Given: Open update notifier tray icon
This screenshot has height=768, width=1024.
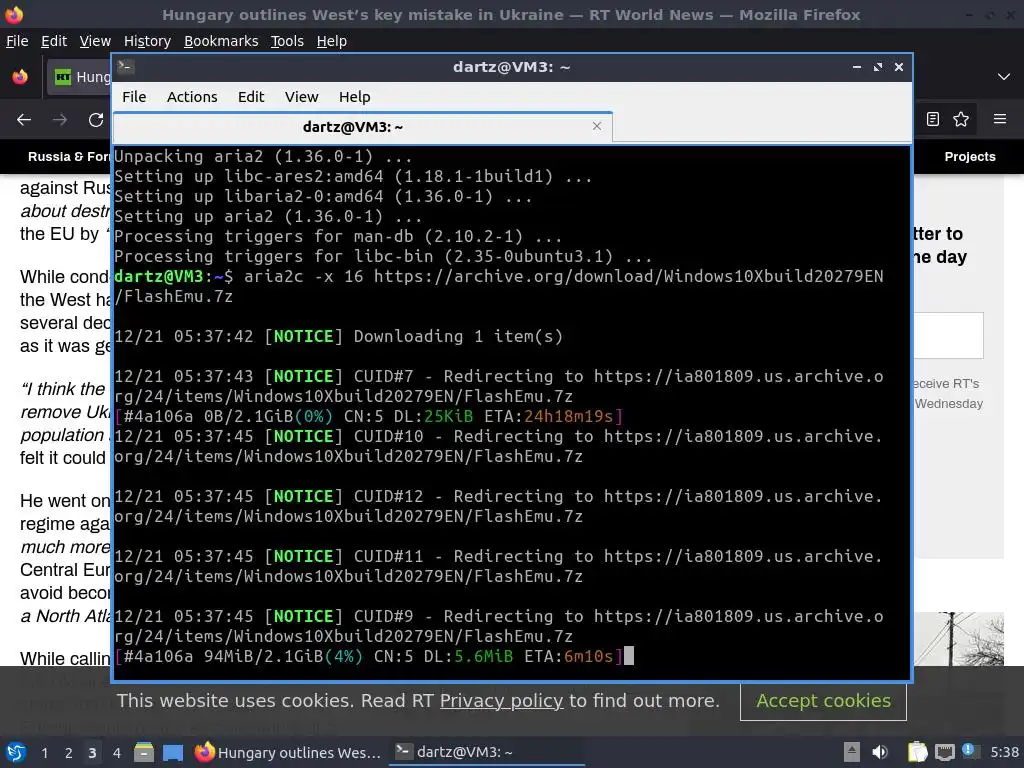Looking at the screenshot, I should (970, 751).
